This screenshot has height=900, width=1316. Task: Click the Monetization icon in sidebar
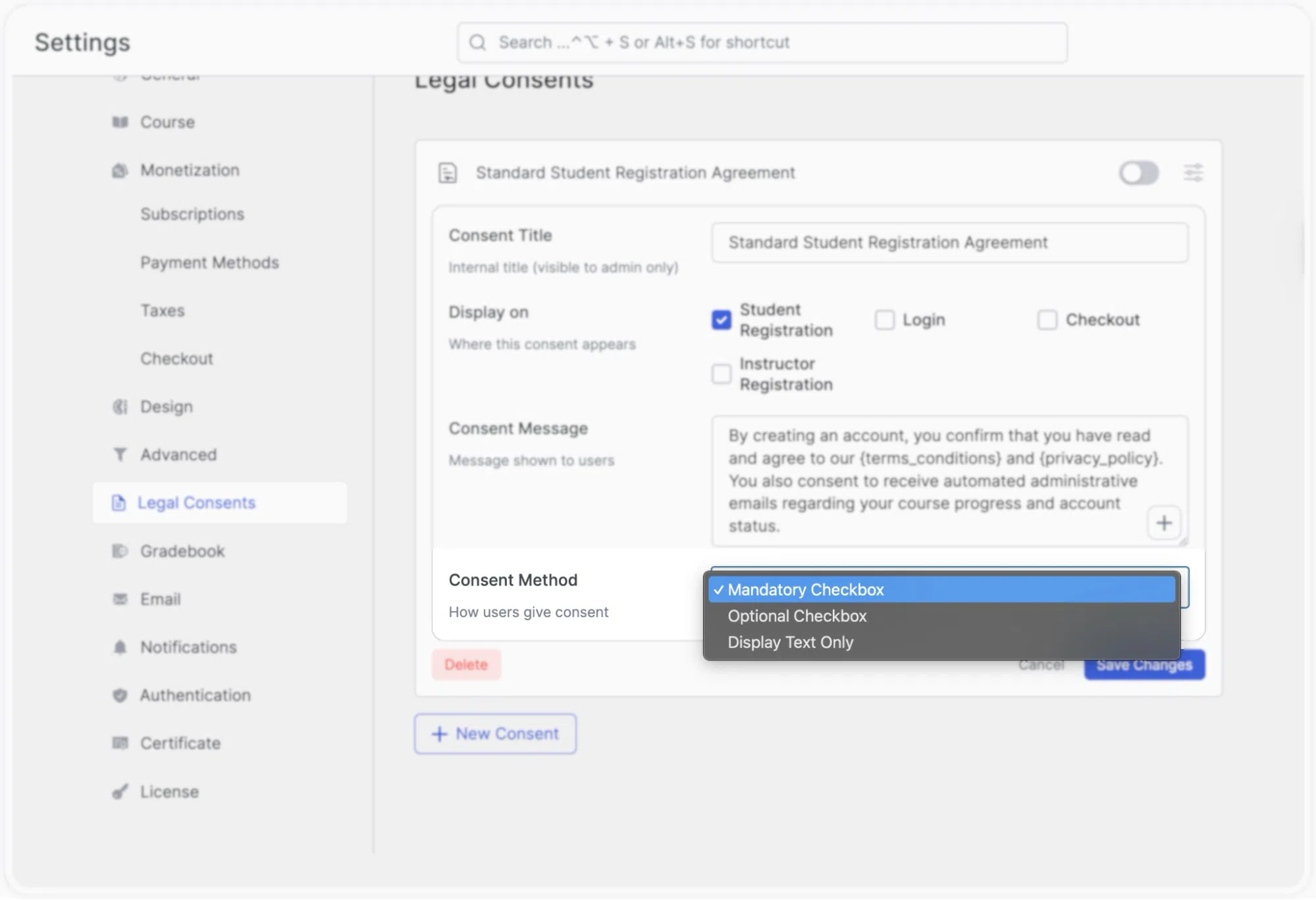[120, 171]
